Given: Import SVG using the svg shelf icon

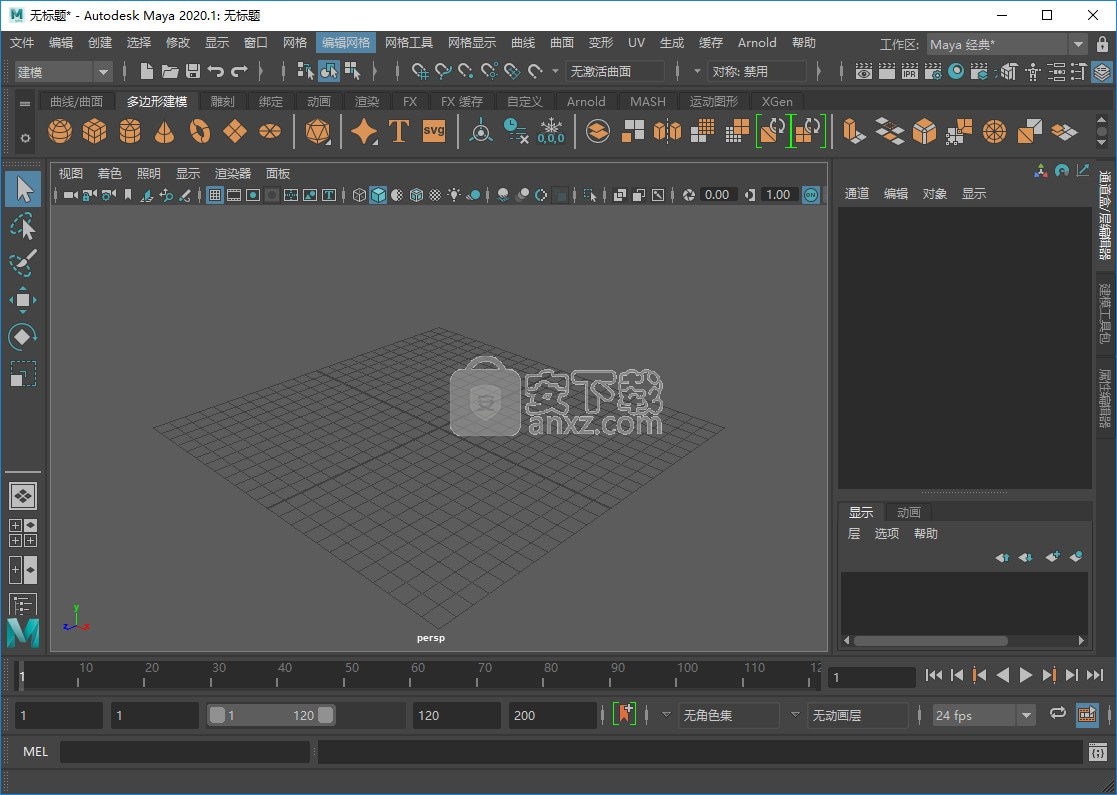Looking at the screenshot, I should (434, 131).
